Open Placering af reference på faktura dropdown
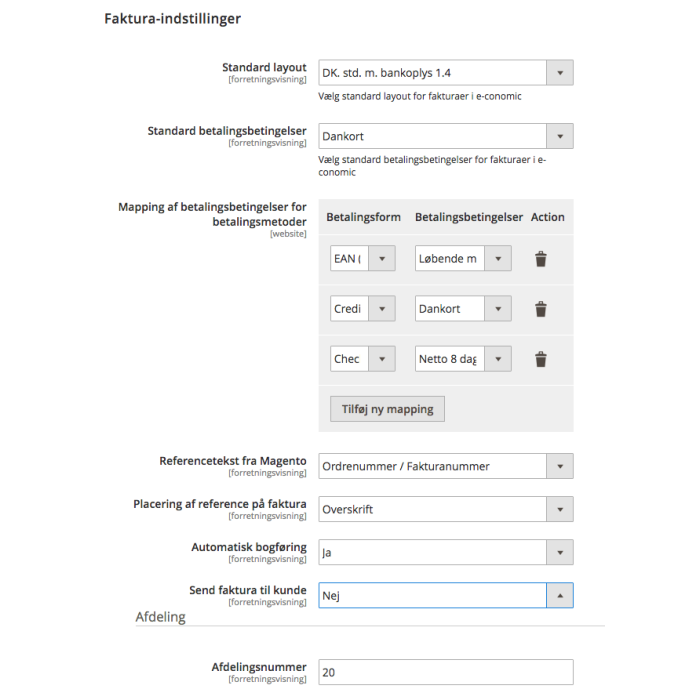The height and width of the screenshot is (700, 700). pos(446,509)
